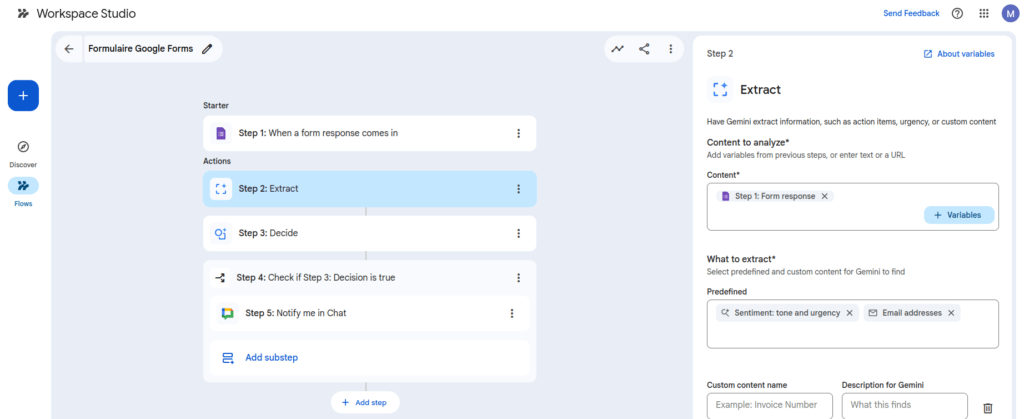Open Step 1 three-dot options menu

click(x=519, y=133)
